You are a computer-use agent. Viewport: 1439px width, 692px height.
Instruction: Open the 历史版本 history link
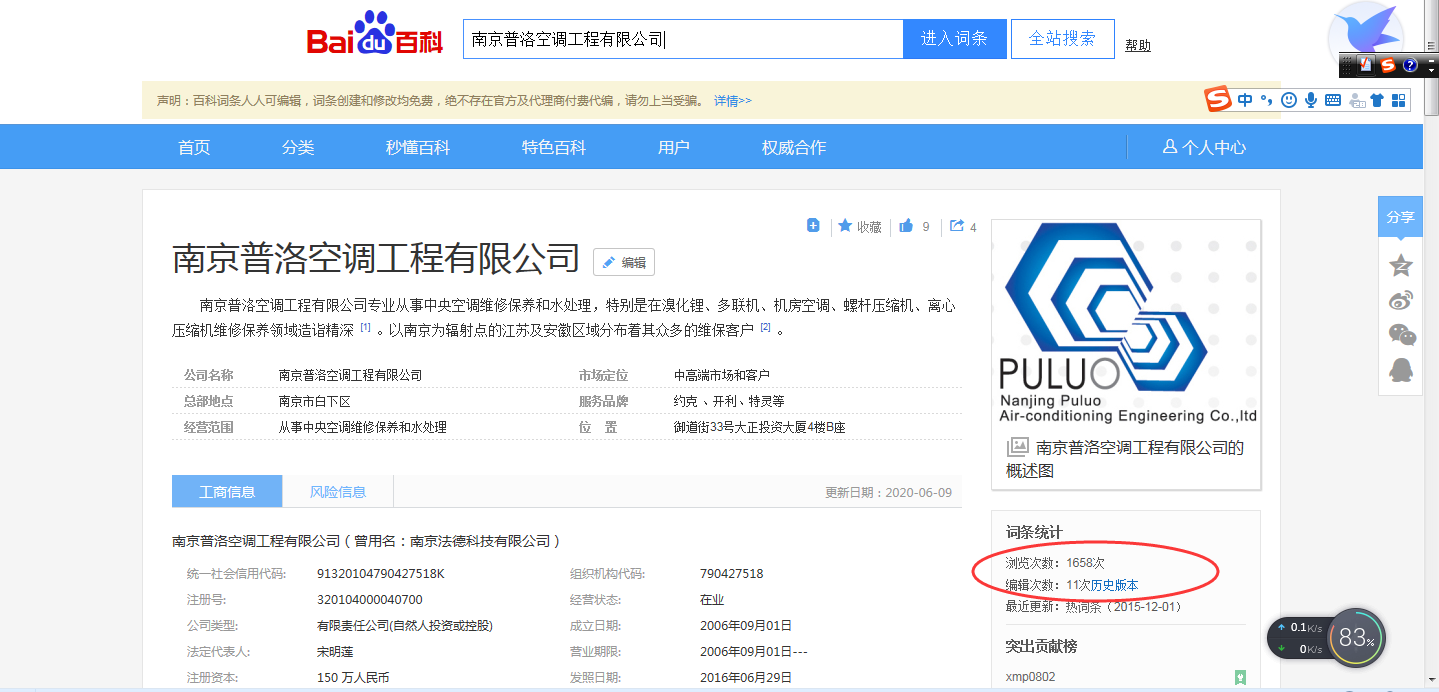(1114, 585)
